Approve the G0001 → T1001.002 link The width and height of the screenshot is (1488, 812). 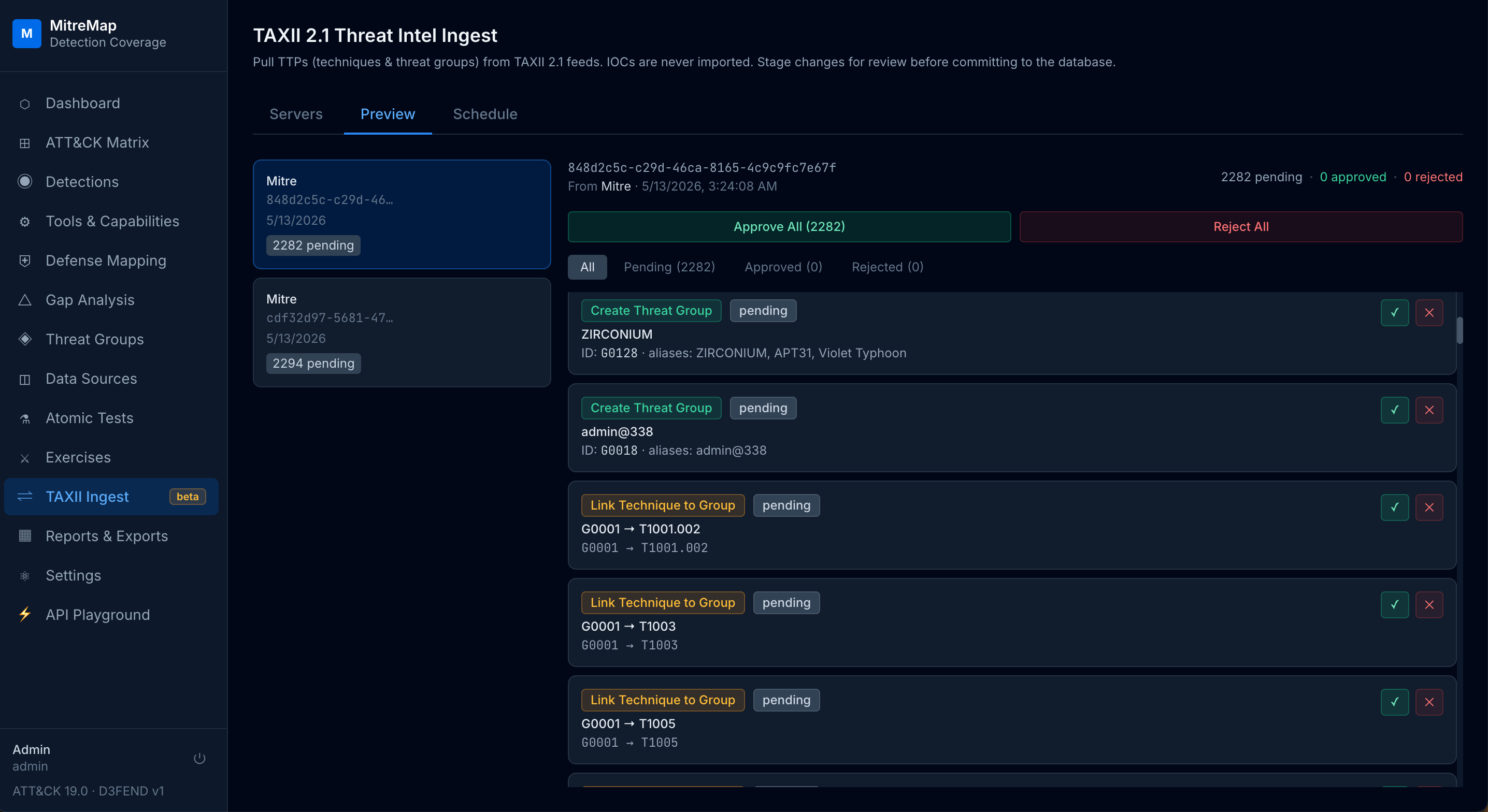[x=1394, y=507]
